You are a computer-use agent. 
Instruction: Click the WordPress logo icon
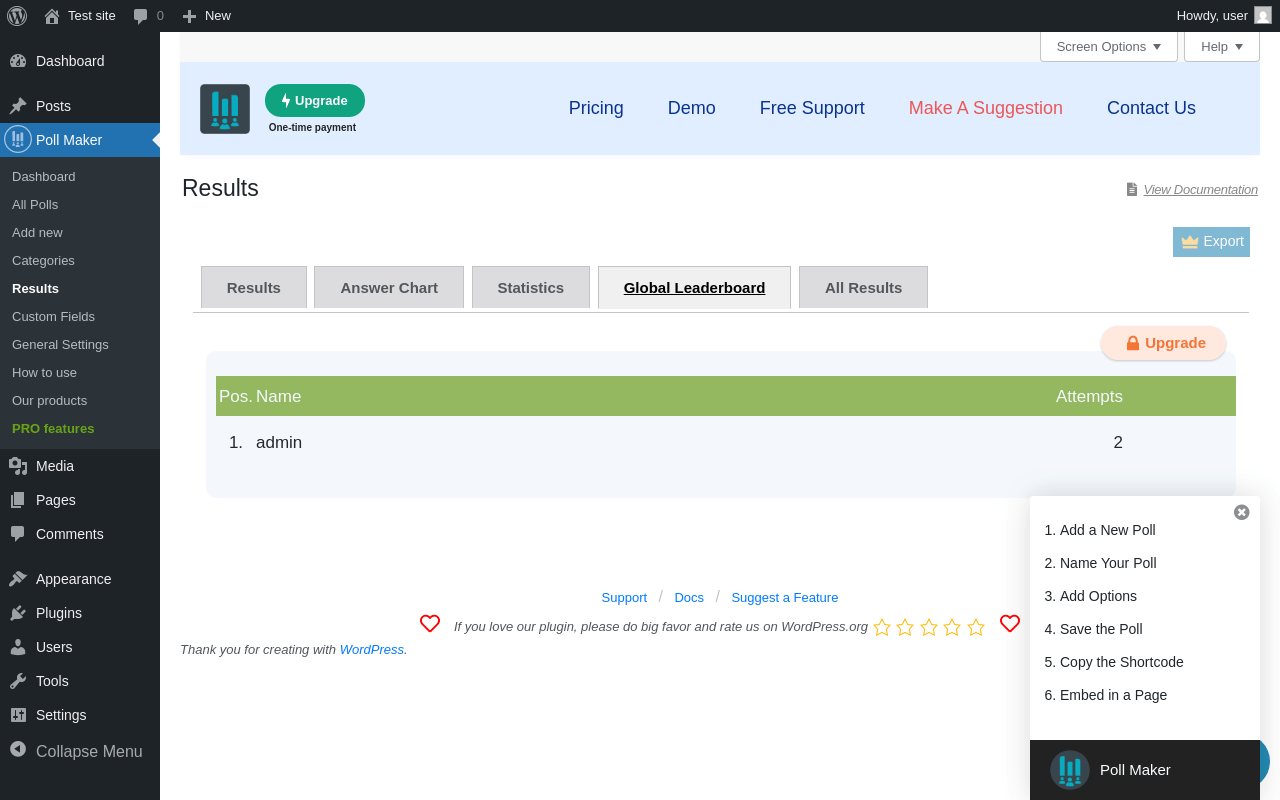click(17, 16)
